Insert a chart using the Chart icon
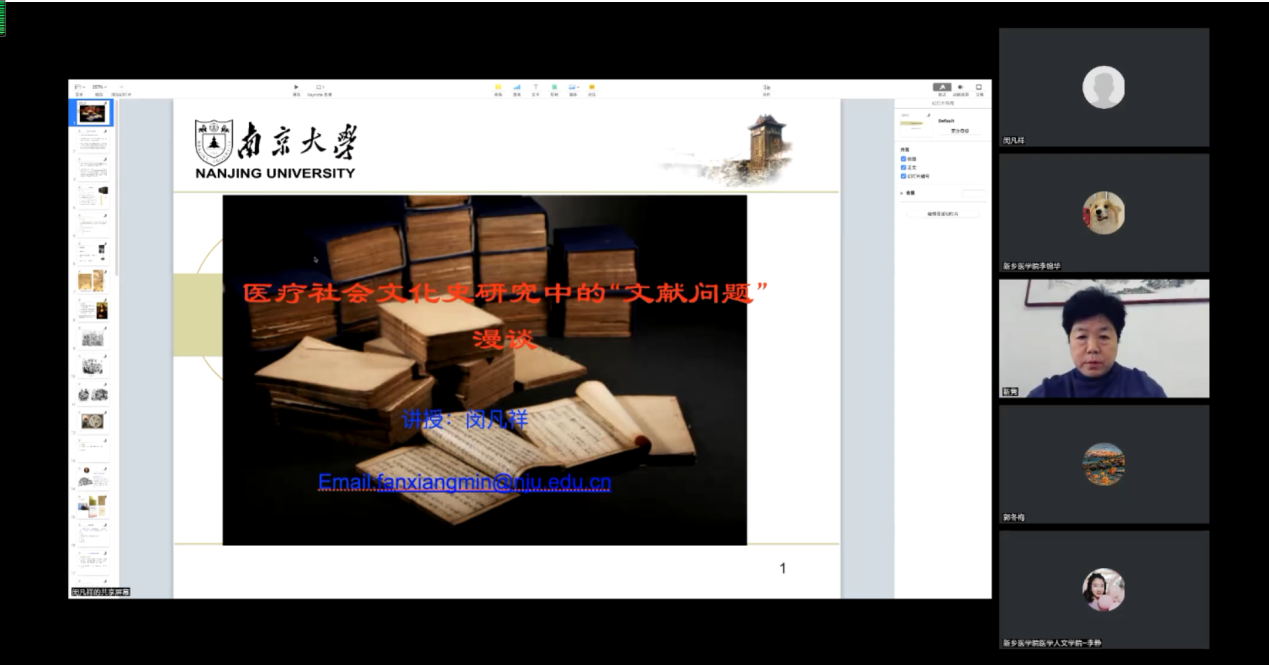Viewport: 1269px width, 665px height. (517, 88)
